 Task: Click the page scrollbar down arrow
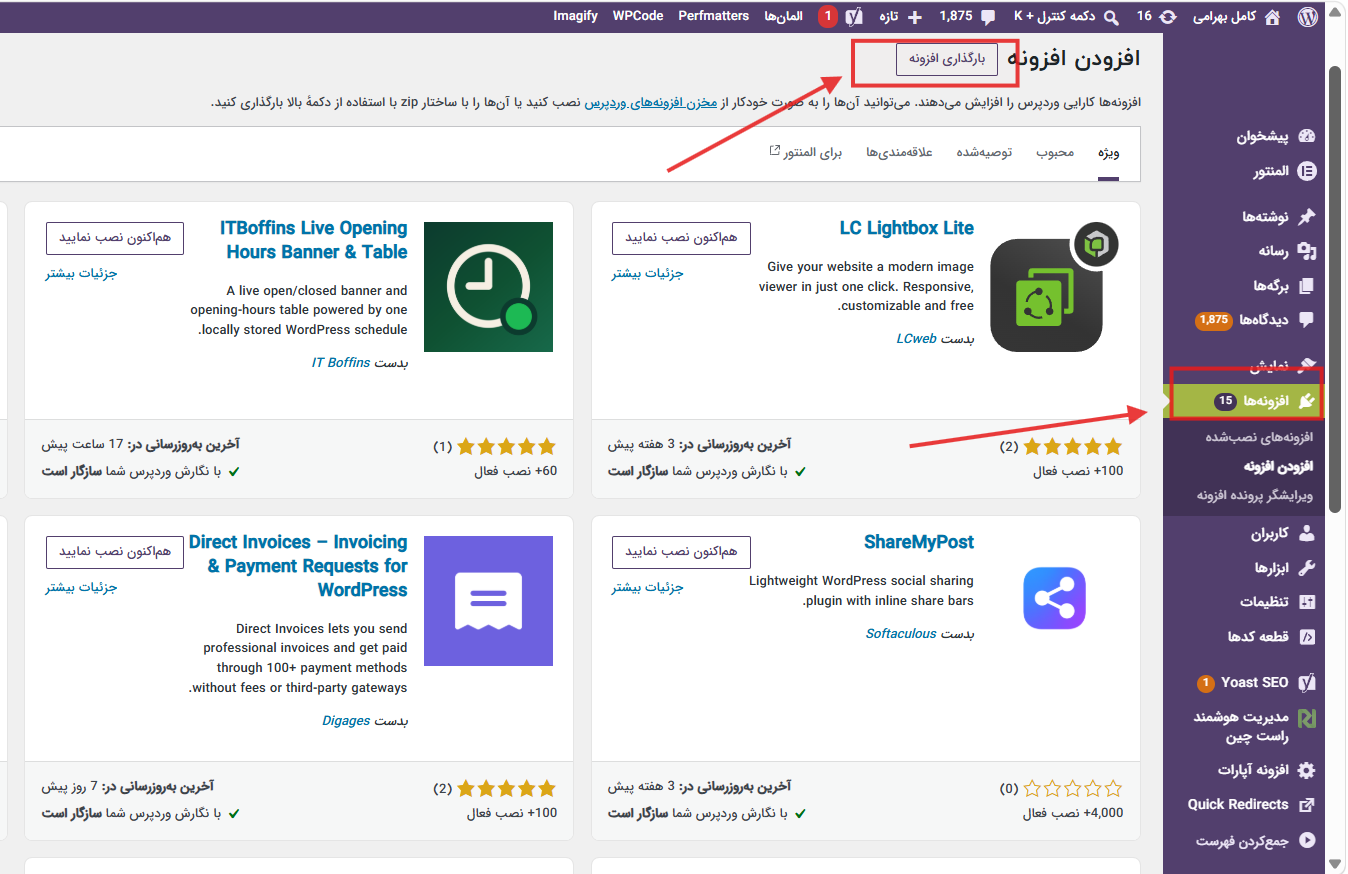pyautogui.click(x=1335, y=864)
